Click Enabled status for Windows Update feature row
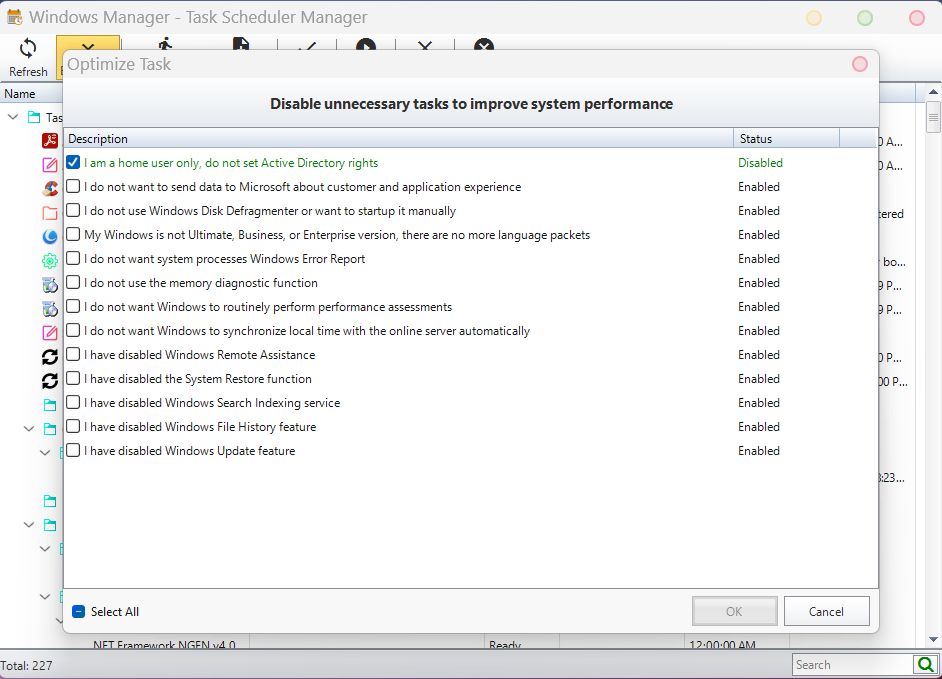 tap(759, 451)
